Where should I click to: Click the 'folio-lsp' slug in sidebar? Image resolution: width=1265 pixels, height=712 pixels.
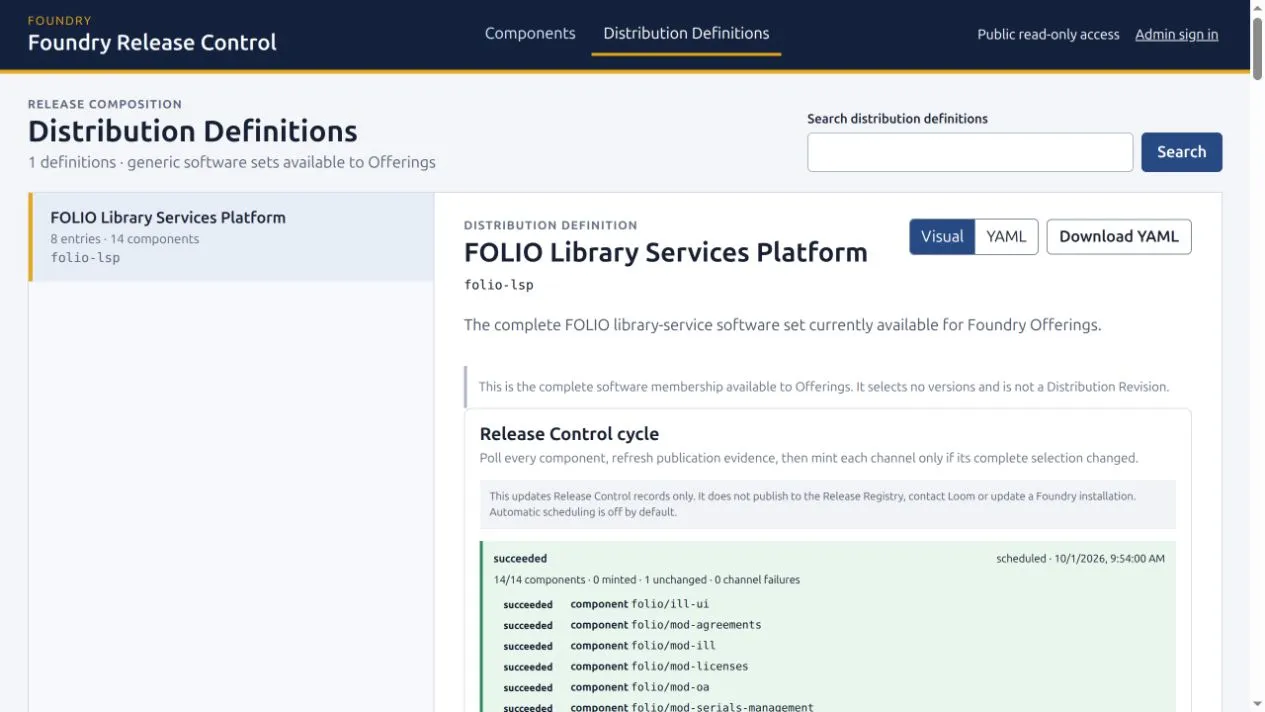click(85, 258)
